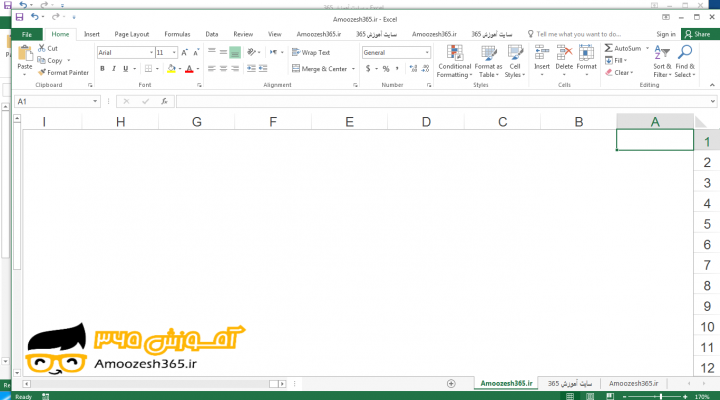The width and height of the screenshot is (720, 400).
Task: Click Increase Decimal icon
Action: tap(413, 68)
